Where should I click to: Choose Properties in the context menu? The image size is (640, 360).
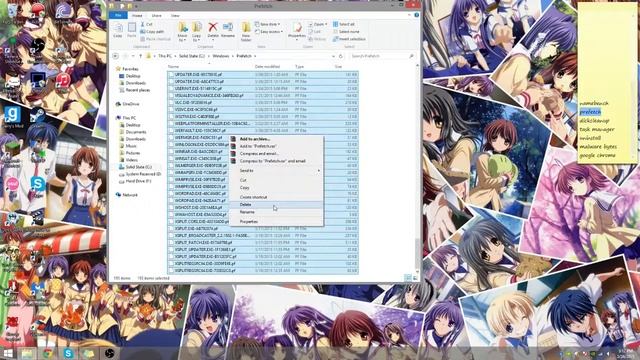(276, 222)
